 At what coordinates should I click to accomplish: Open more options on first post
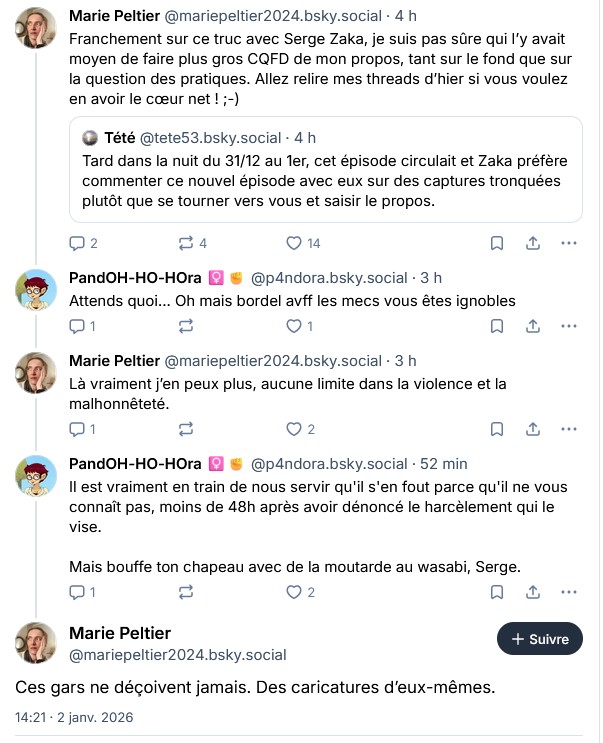point(569,243)
